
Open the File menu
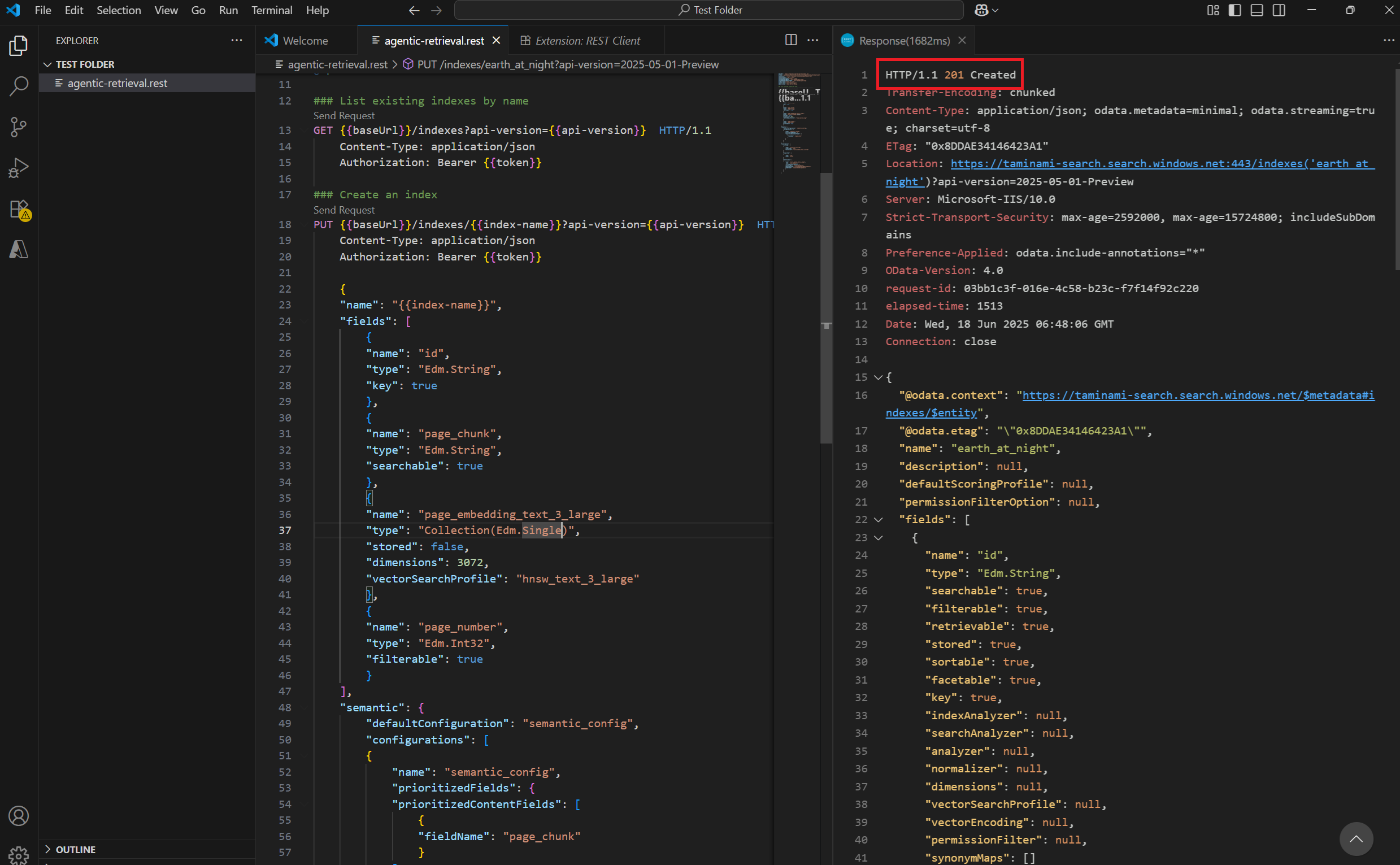[x=43, y=10]
